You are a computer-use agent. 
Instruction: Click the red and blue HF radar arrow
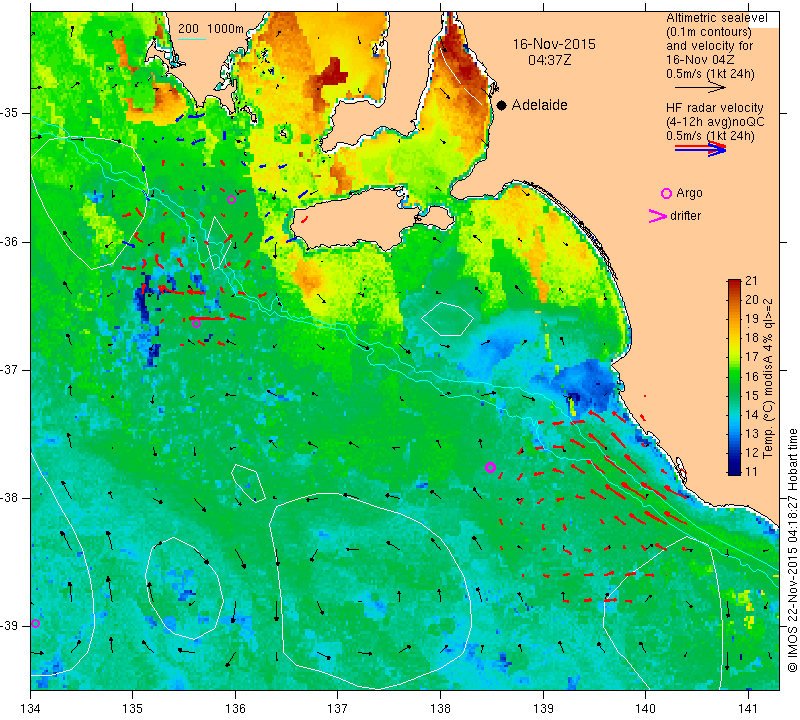click(700, 149)
